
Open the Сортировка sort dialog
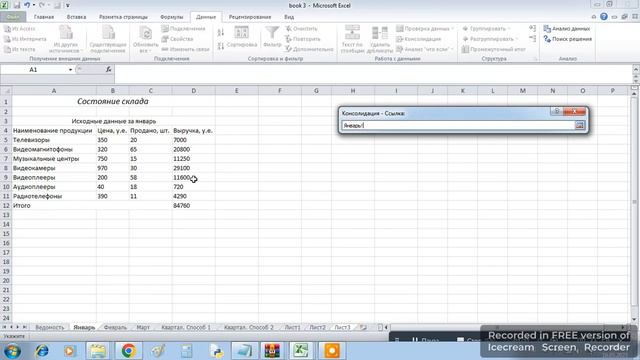tap(242, 37)
